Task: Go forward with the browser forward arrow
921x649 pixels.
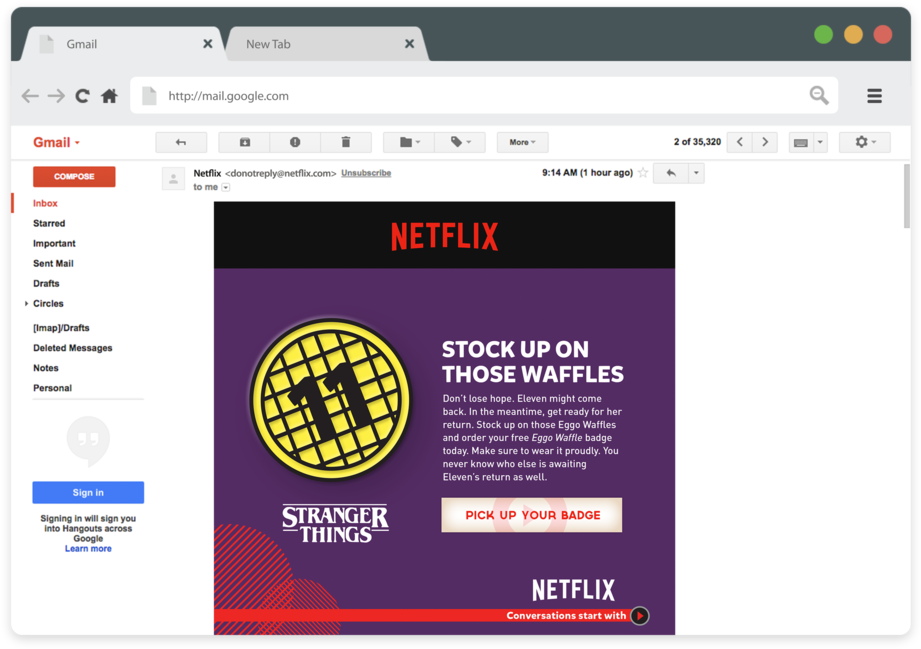Action: [56, 96]
